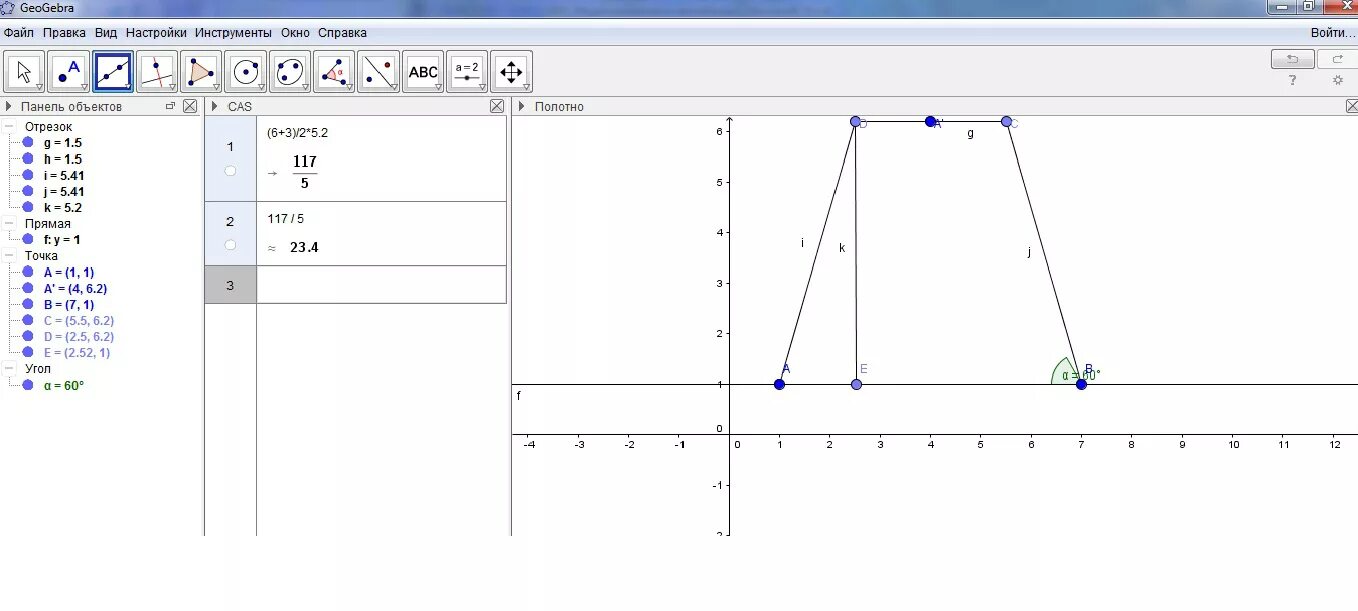Image resolution: width=1358 pixels, height=611 pixels.
Task: Toggle the radio button in CAS row 1
Action: coord(231,172)
